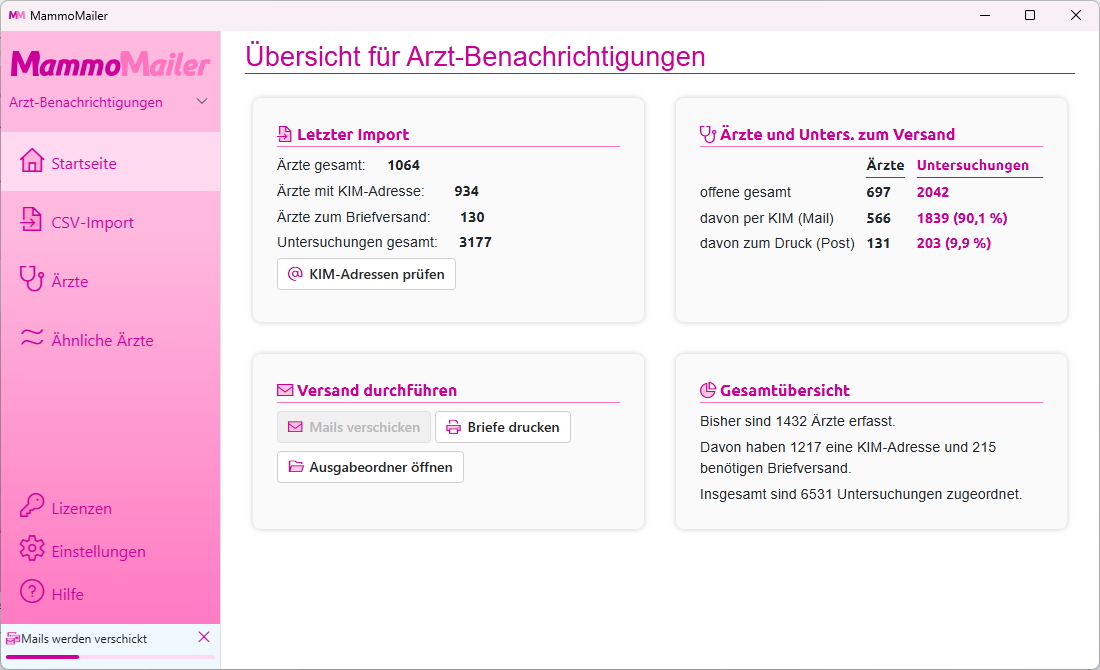The width and height of the screenshot is (1100, 670).
Task: Click the stethoscope icon beside Ärzte in sidebar
Action: (32, 279)
